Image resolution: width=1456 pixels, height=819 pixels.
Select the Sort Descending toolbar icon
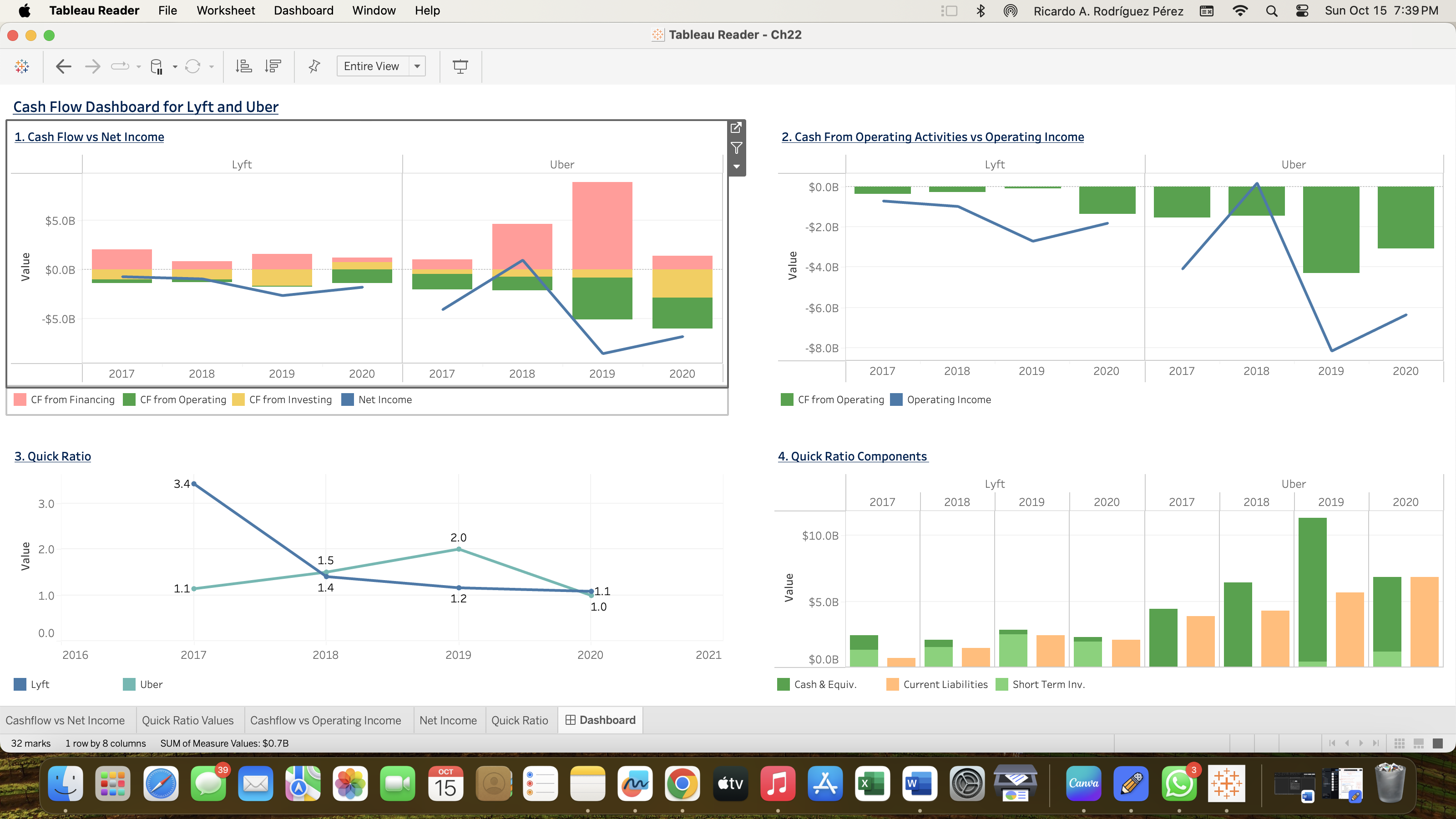273,66
